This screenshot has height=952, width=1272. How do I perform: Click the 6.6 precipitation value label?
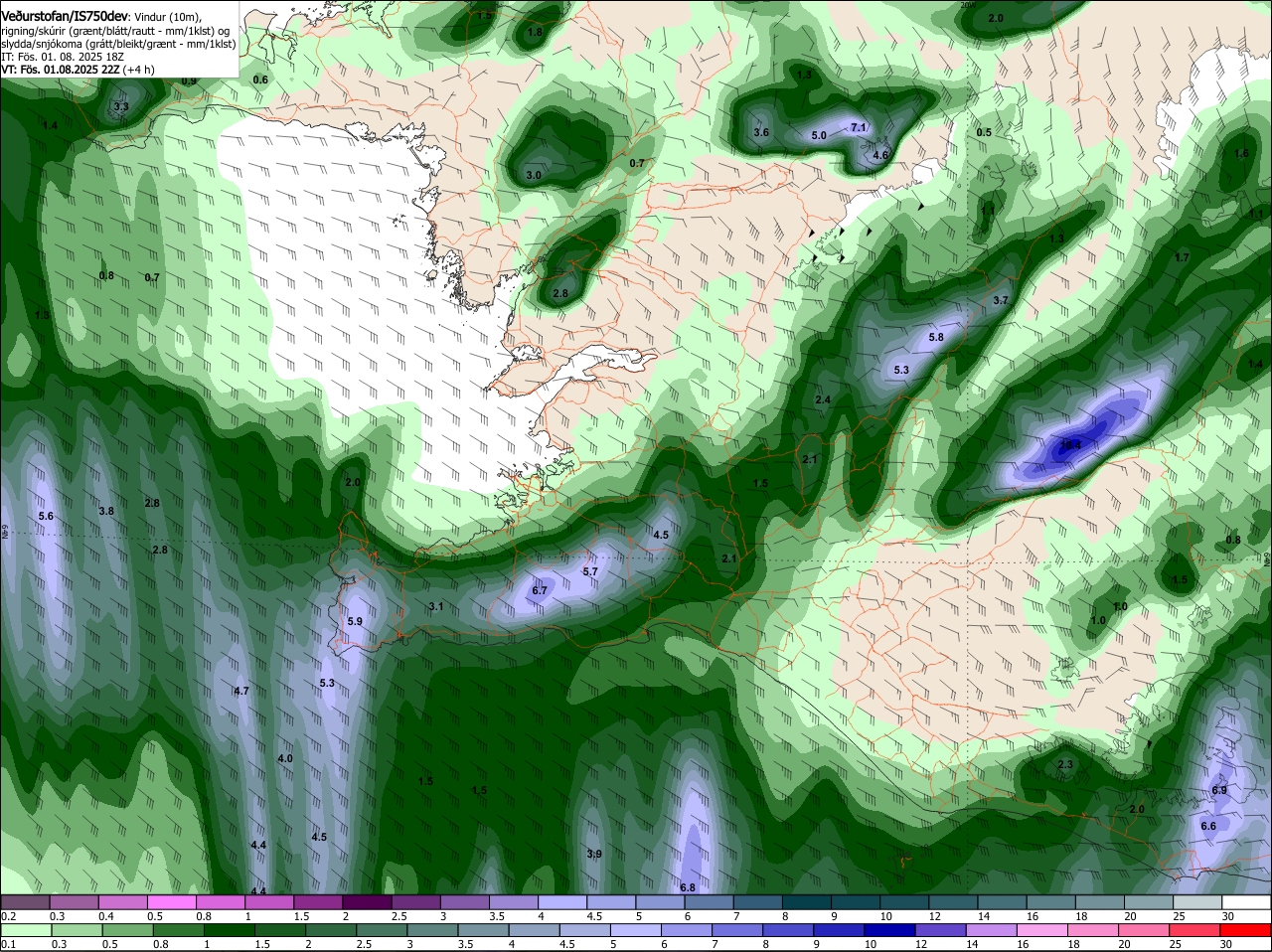1208,826
